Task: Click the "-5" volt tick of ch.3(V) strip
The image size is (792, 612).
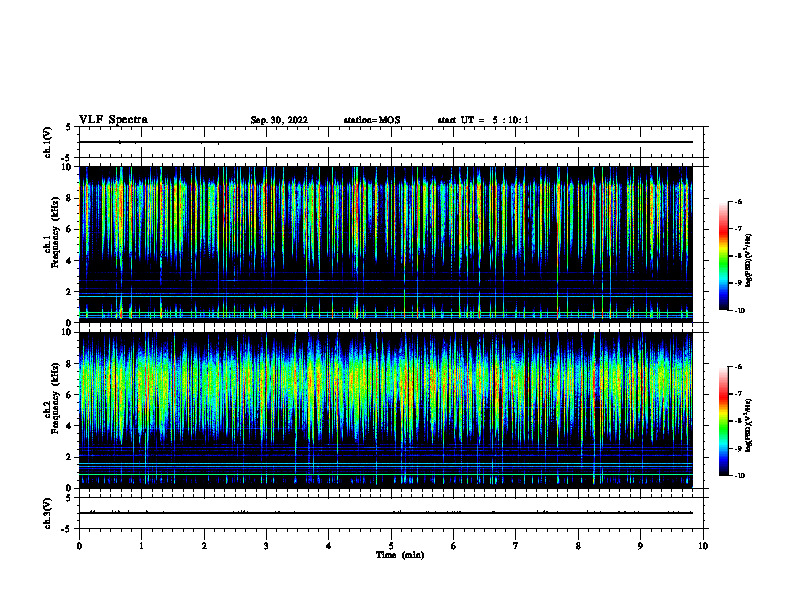Action: pyautogui.click(x=67, y=529)
